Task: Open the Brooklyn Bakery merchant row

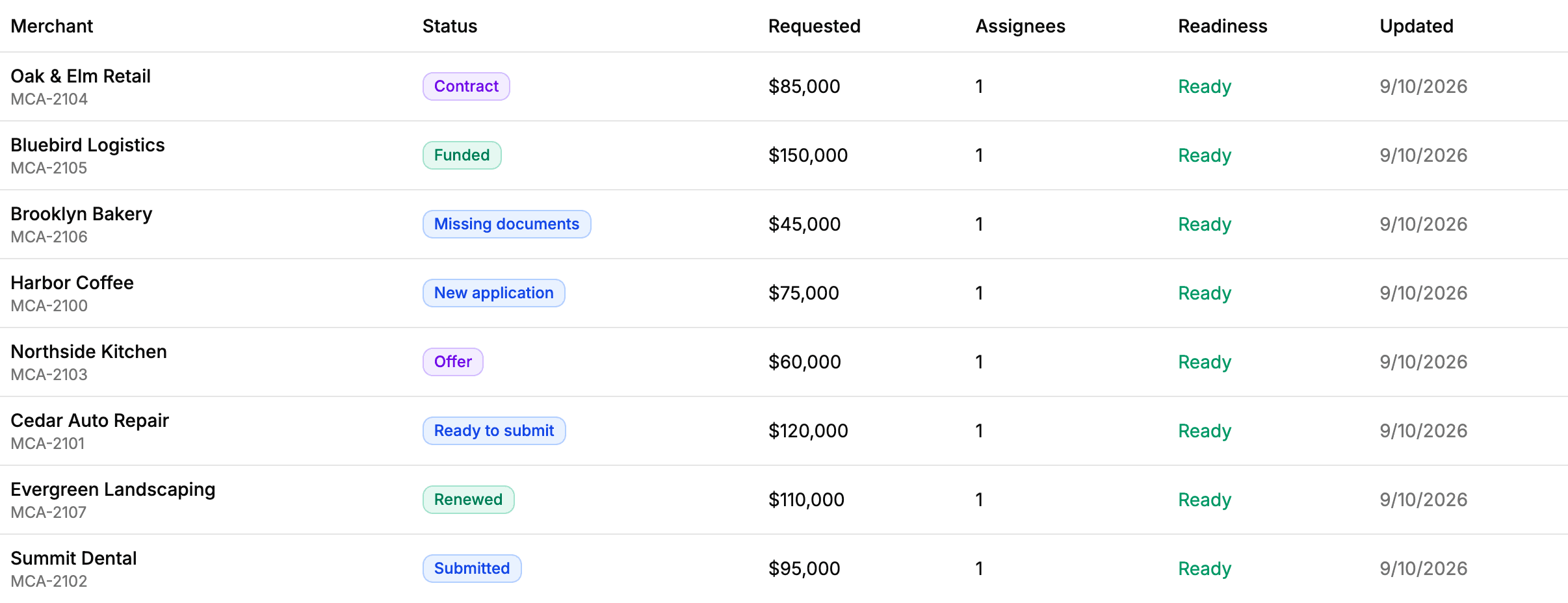Action: coord(784,224)
